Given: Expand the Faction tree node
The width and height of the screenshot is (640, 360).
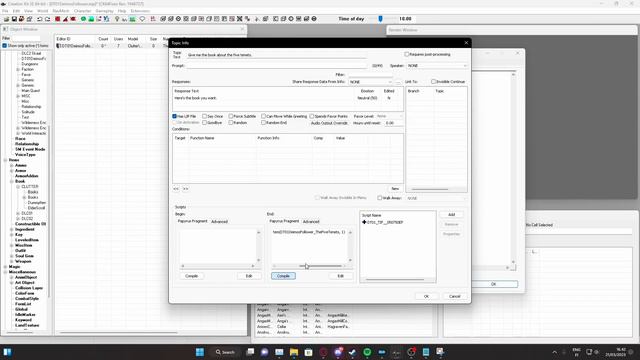Looking at the screenshot, I should [x=18, y=69].
